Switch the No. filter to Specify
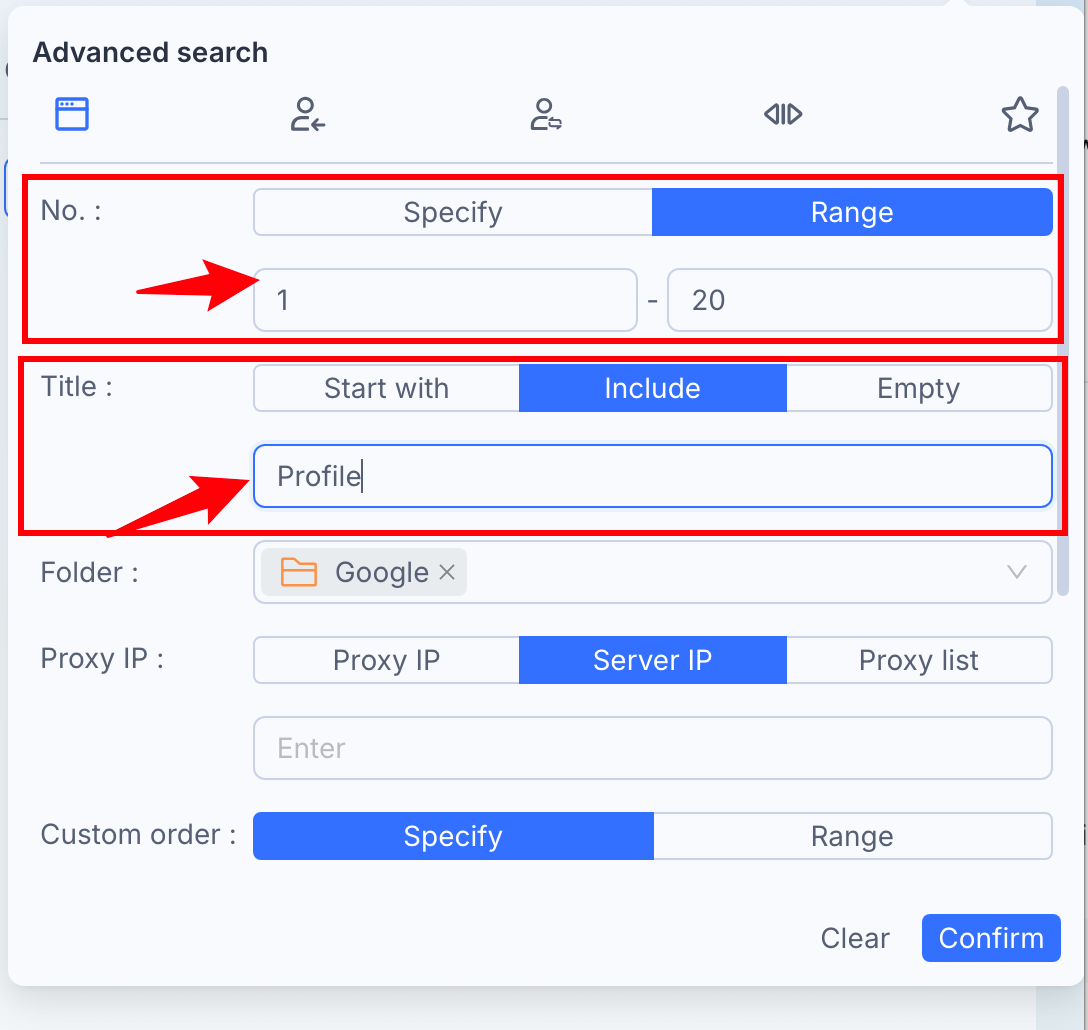 [x=453, y=212]
